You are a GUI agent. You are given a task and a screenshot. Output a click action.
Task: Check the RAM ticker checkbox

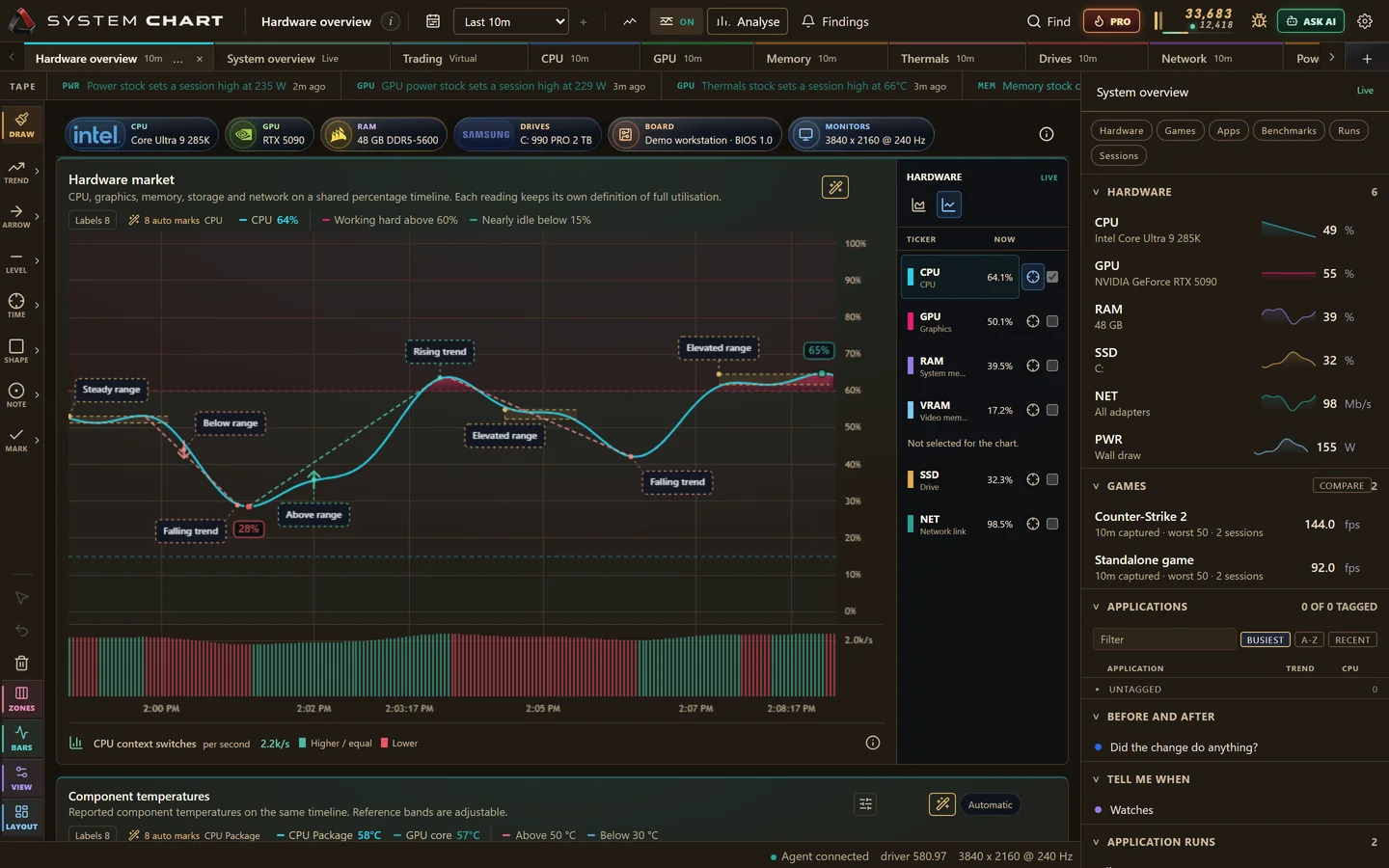(x=1052, y=366)
